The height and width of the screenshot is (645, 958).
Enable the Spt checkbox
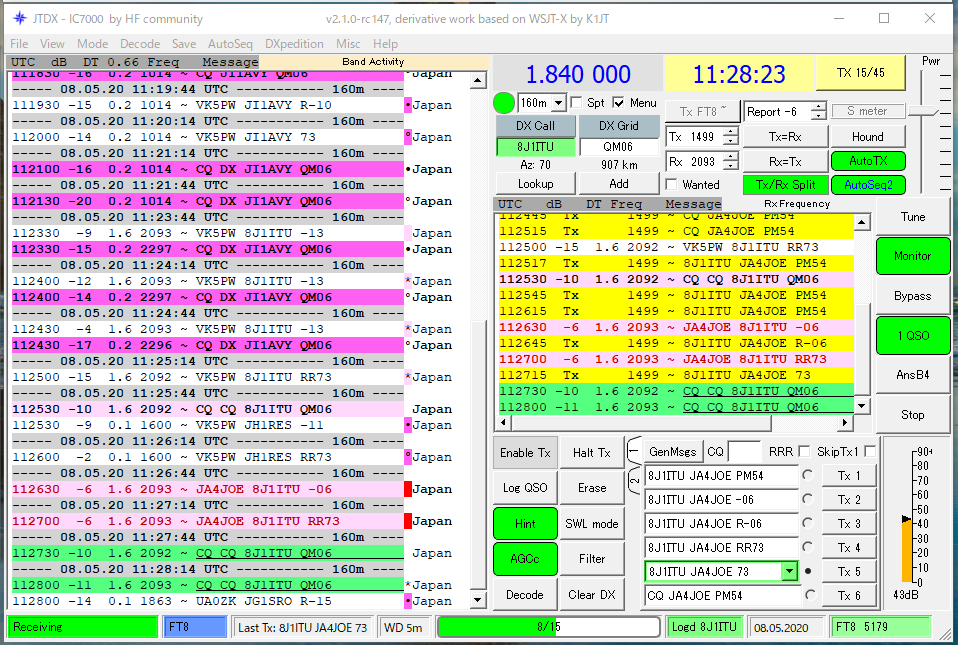576,103
